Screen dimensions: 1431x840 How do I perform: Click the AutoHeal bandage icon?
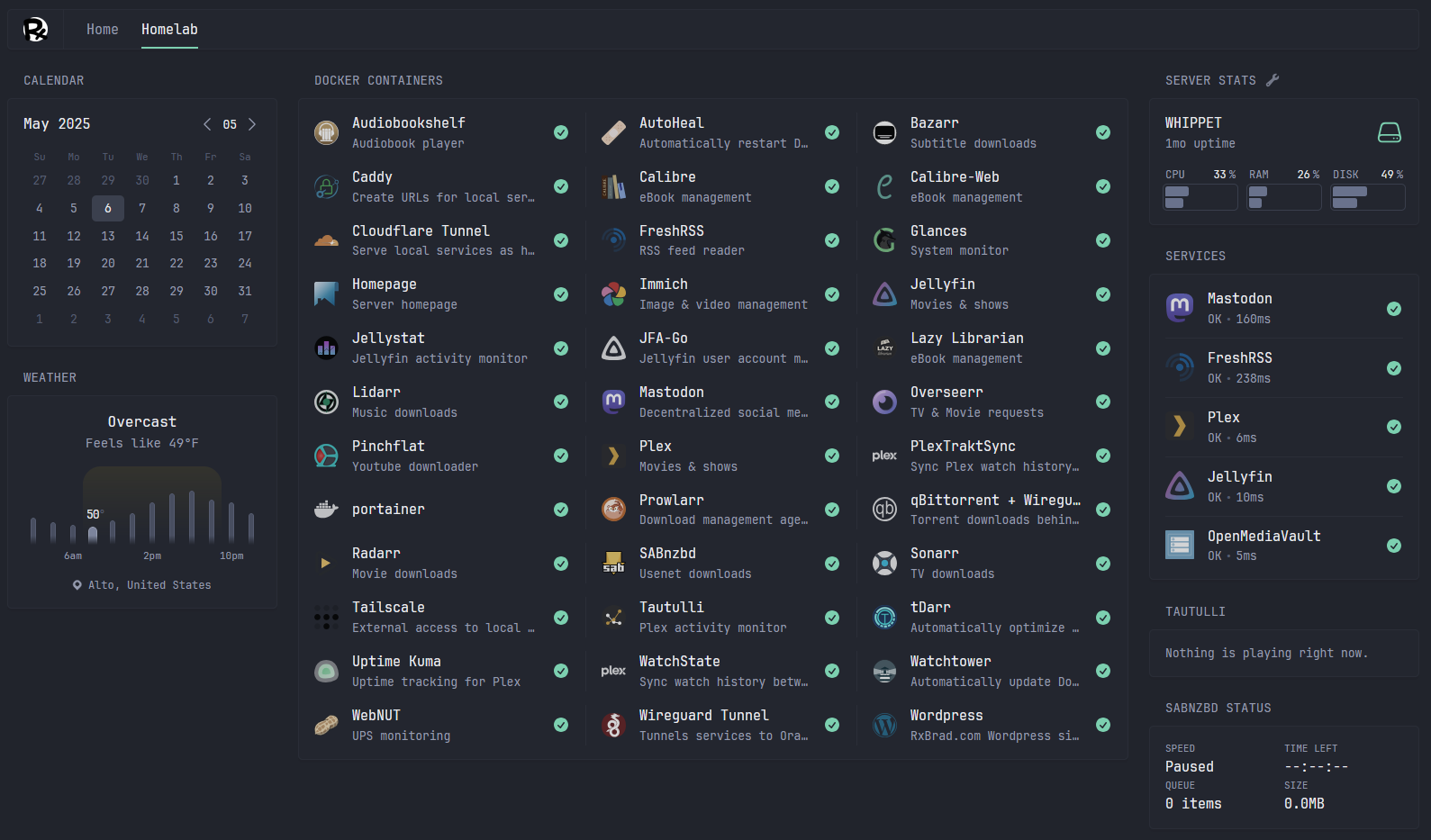pyautogui.click(x=613, y=132)
